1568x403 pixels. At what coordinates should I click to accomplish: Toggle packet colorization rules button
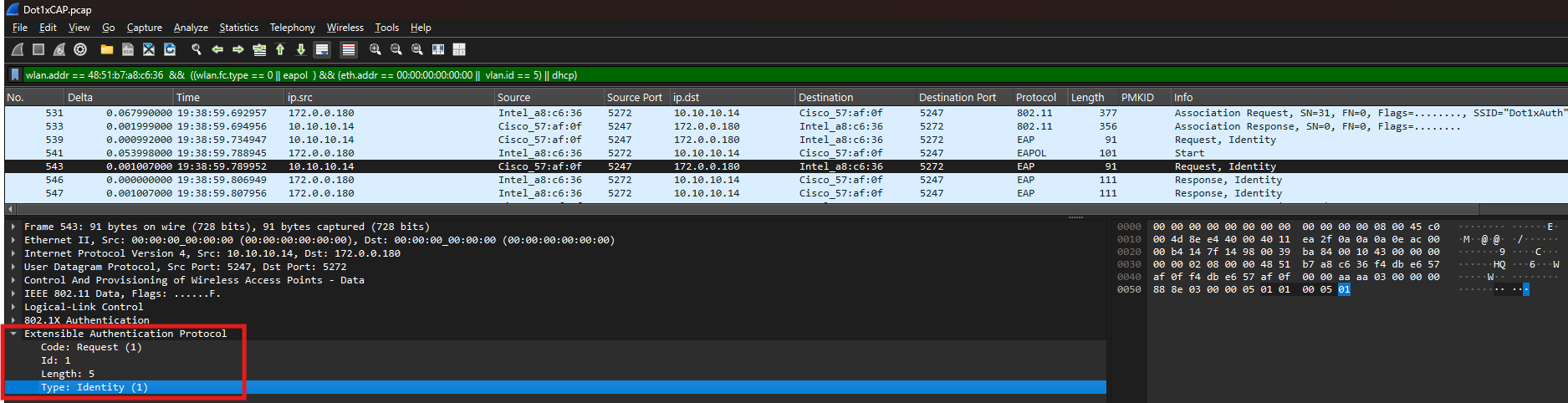tap(349, 50)
